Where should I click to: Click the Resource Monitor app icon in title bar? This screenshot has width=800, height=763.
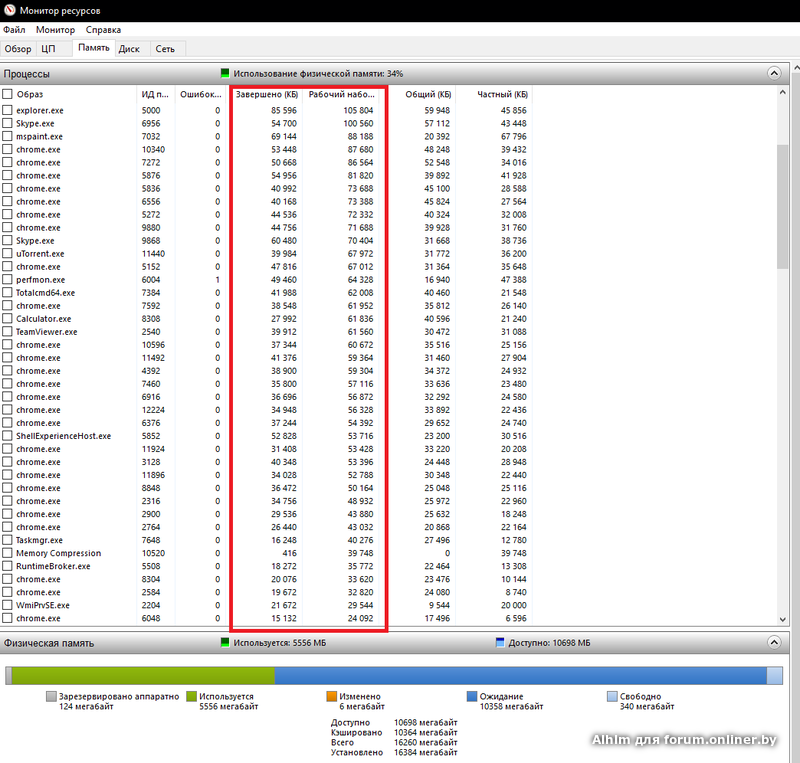point(10,10)
